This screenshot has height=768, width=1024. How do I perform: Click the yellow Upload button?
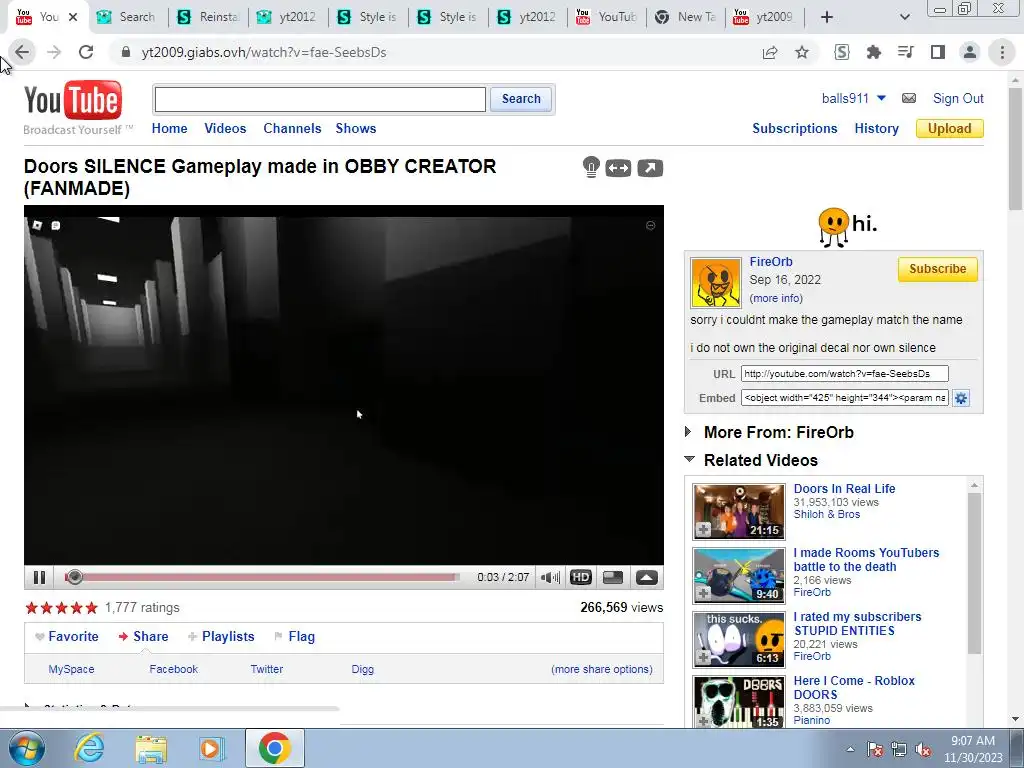(x=950, y=129)
